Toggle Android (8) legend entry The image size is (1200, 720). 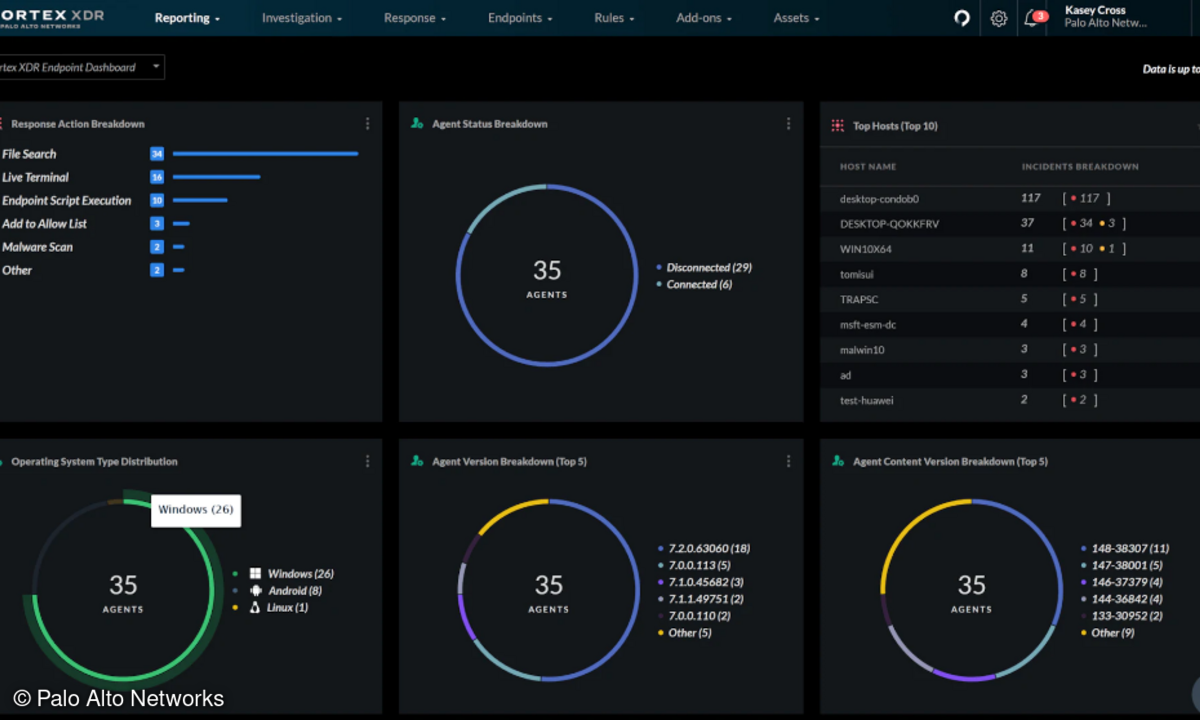click(278, 591)
